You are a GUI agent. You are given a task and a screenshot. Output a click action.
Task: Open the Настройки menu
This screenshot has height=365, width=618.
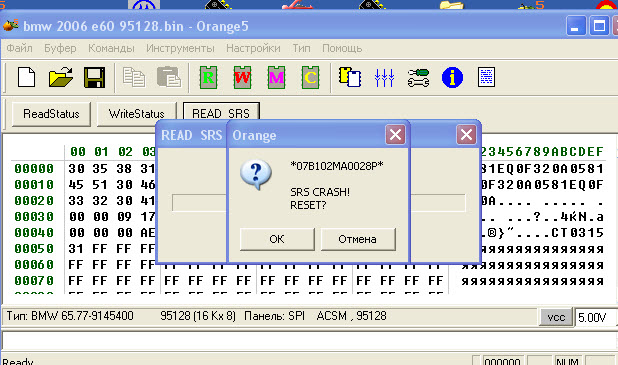[x=253, y=48]
